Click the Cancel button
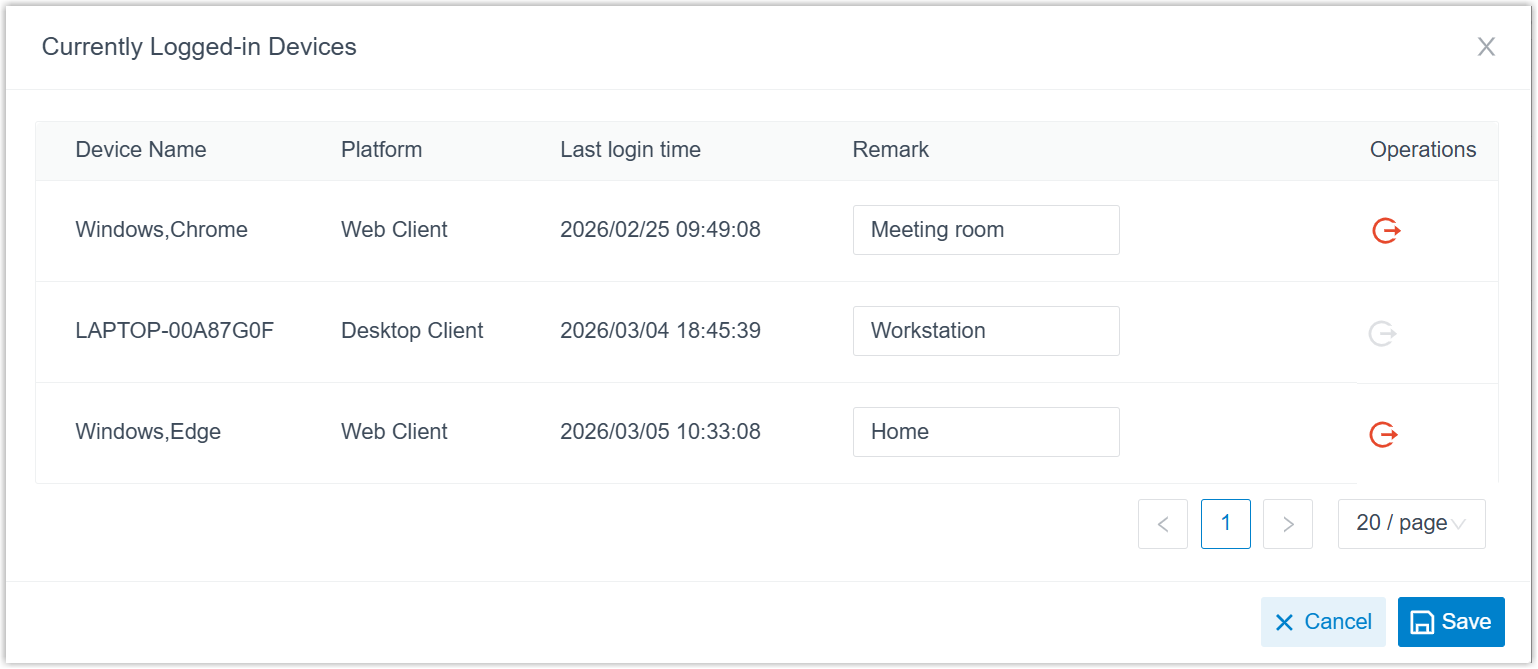 1323,622
